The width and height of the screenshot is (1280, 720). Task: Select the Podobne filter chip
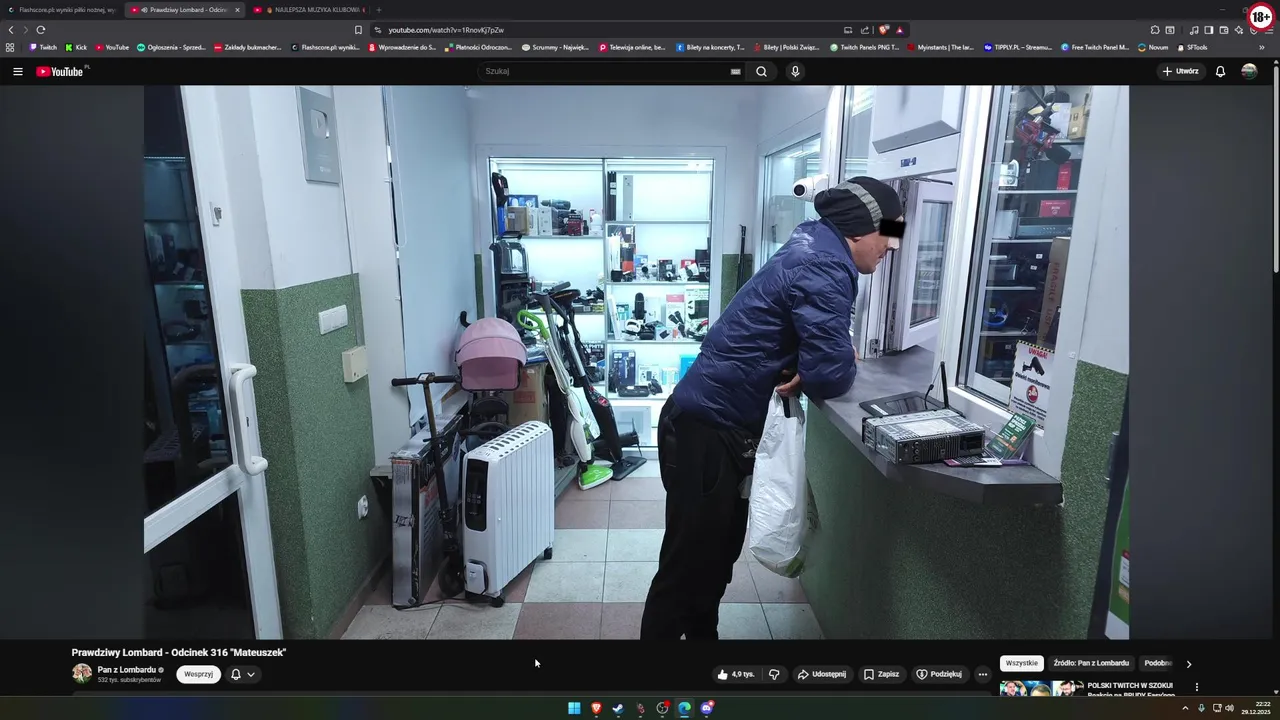tap(1158, 663)
